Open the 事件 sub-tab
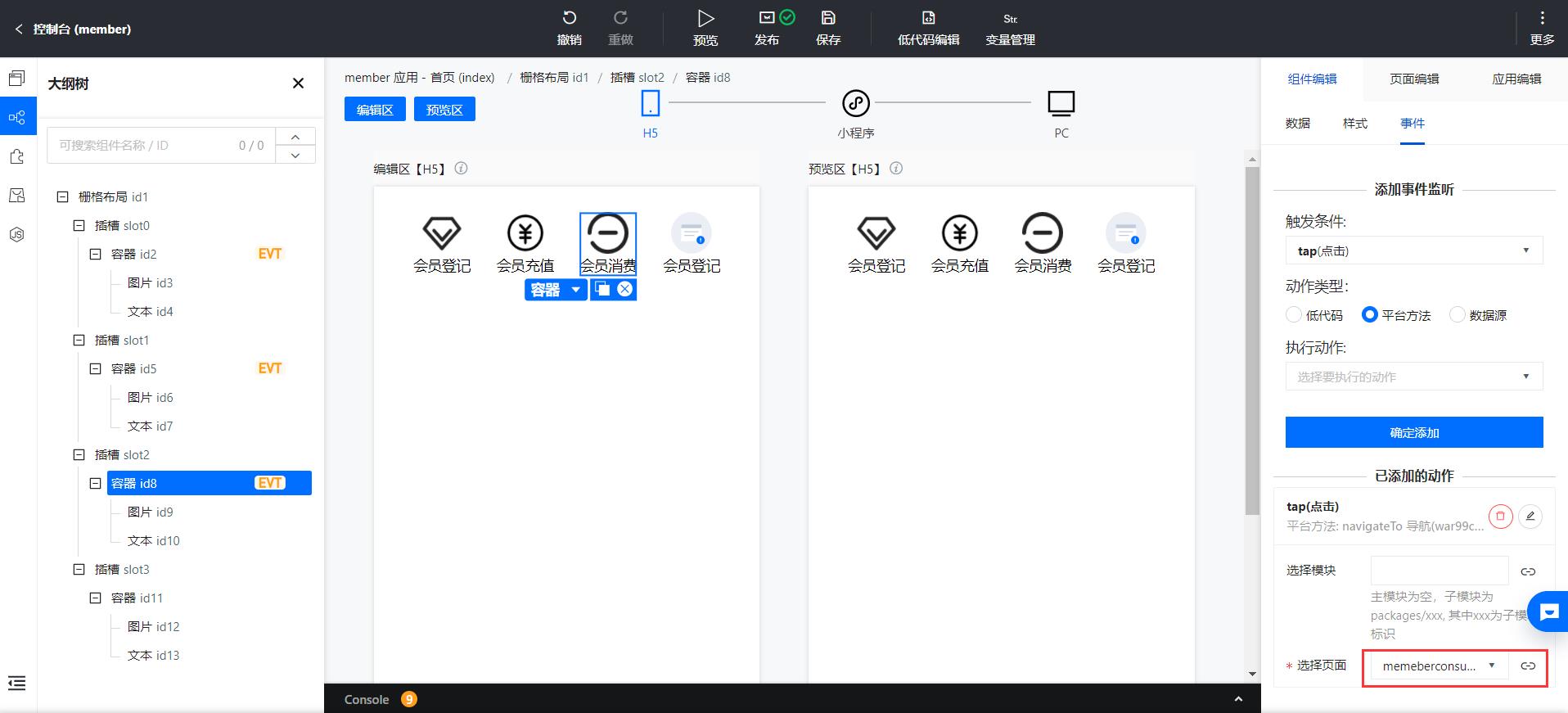The image size is (1568, 713). (1413, 123)
